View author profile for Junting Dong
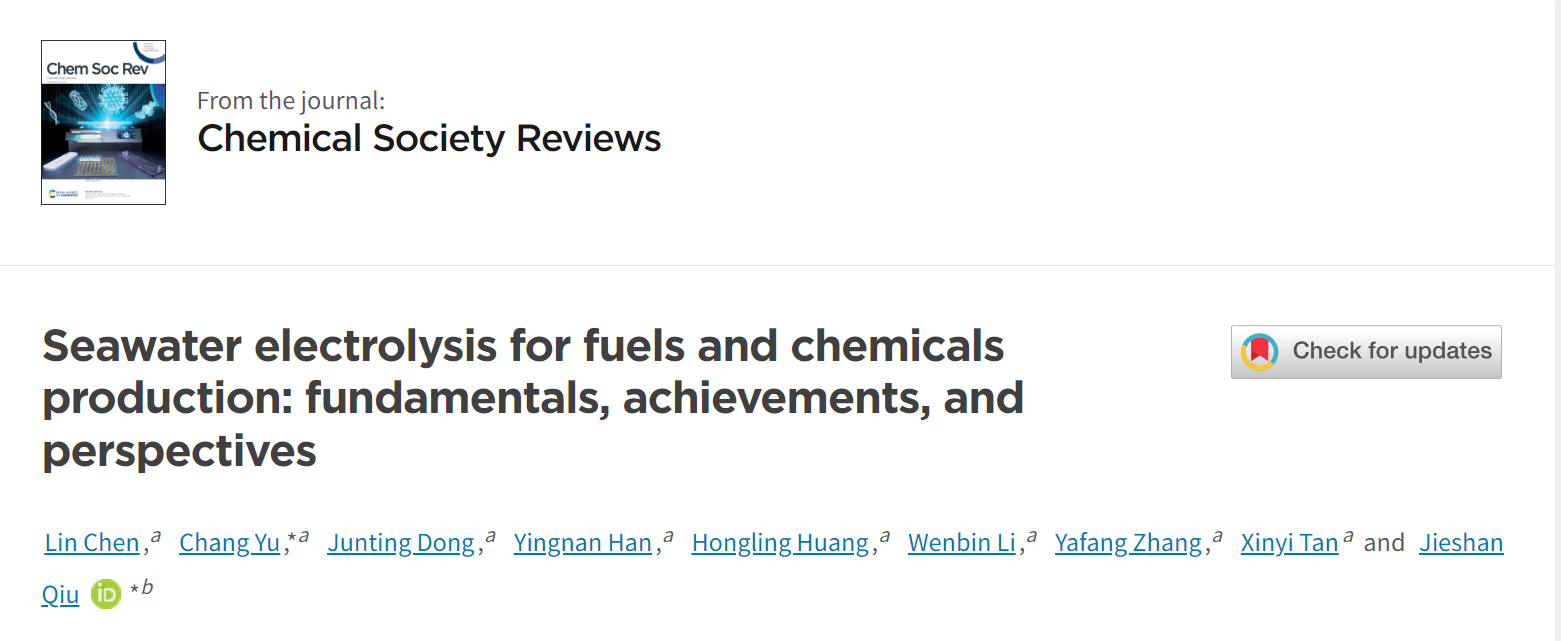The height and width of the screenshot is (641, 1561). pos(401,543)
